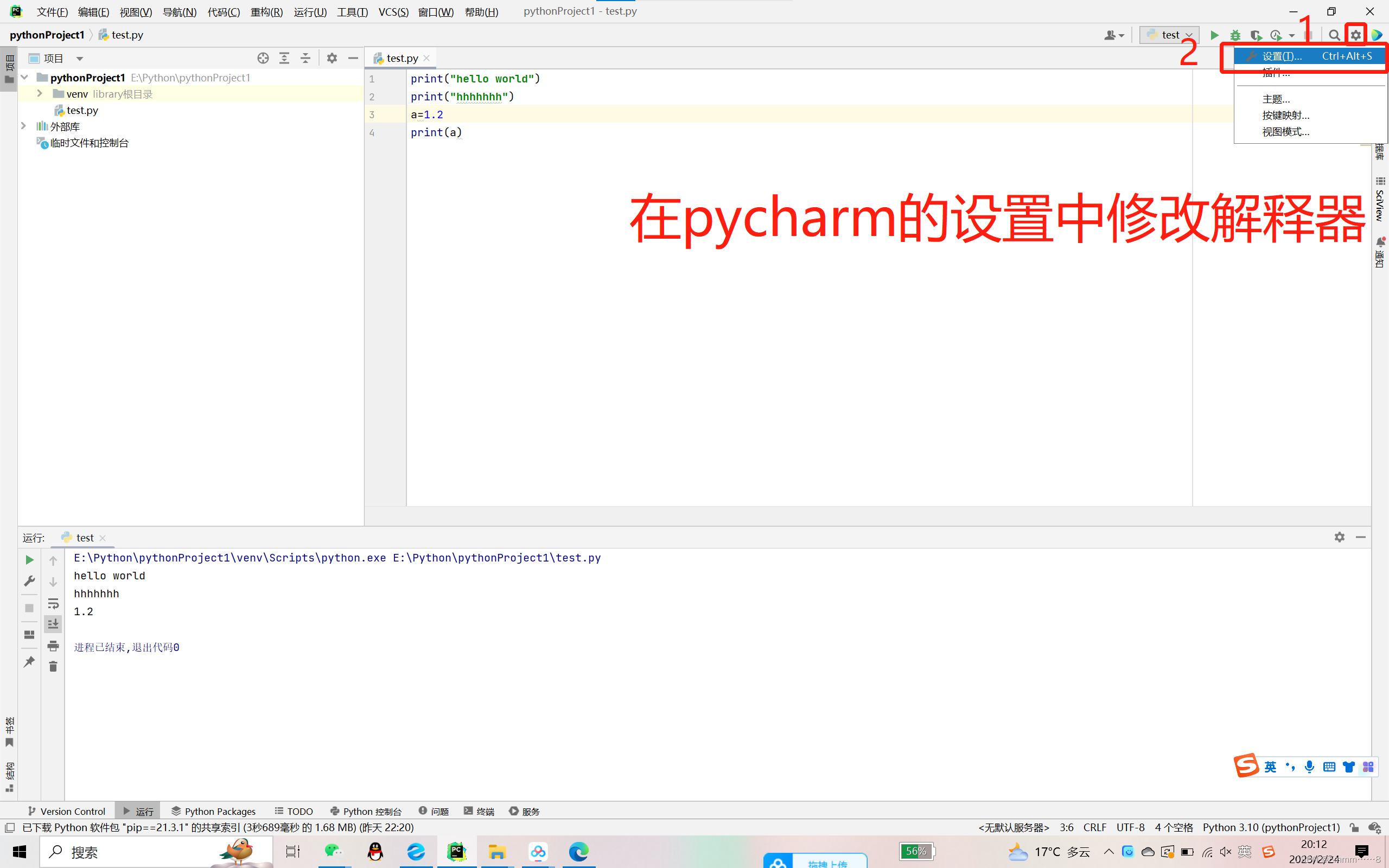Expand the venv folder in project tree

coord(39,93)
